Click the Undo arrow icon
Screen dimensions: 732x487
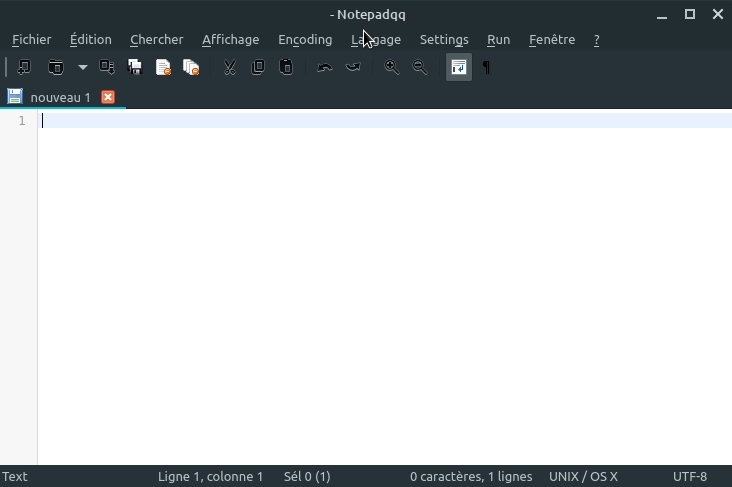(x=324, y=67)
